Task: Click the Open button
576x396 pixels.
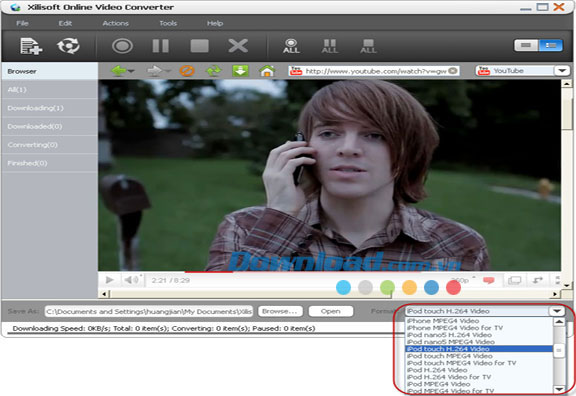Action: tap(331, 311)
